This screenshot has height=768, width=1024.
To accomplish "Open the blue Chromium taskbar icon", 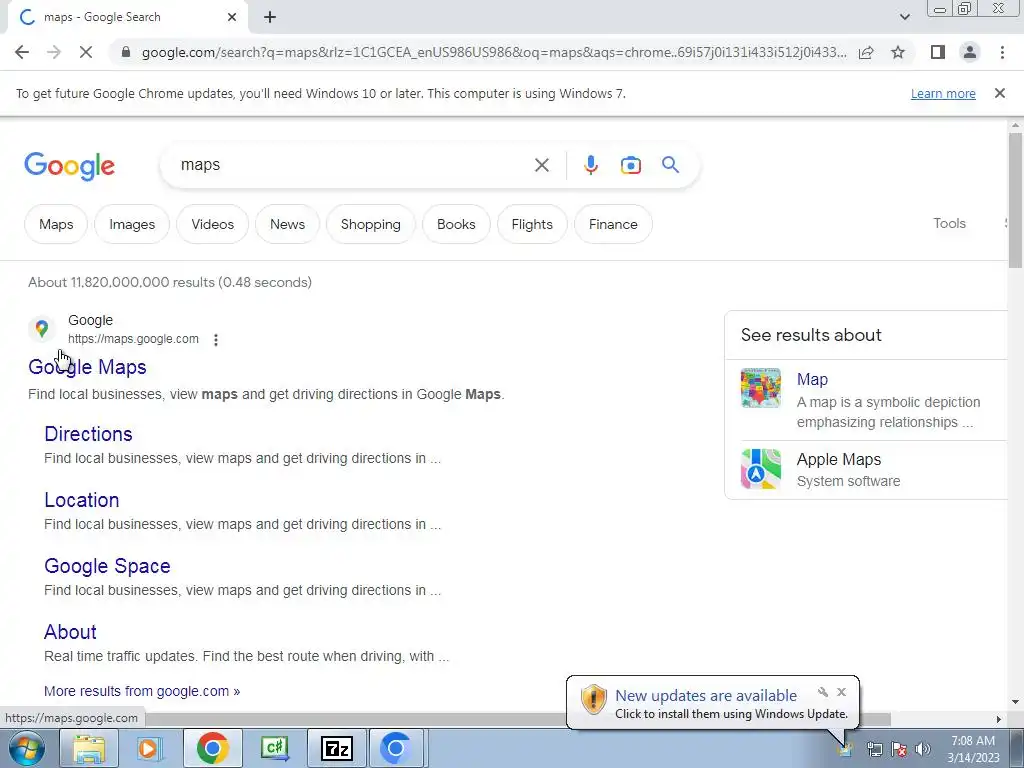I will pyautogui.click(x=398, y=748).
